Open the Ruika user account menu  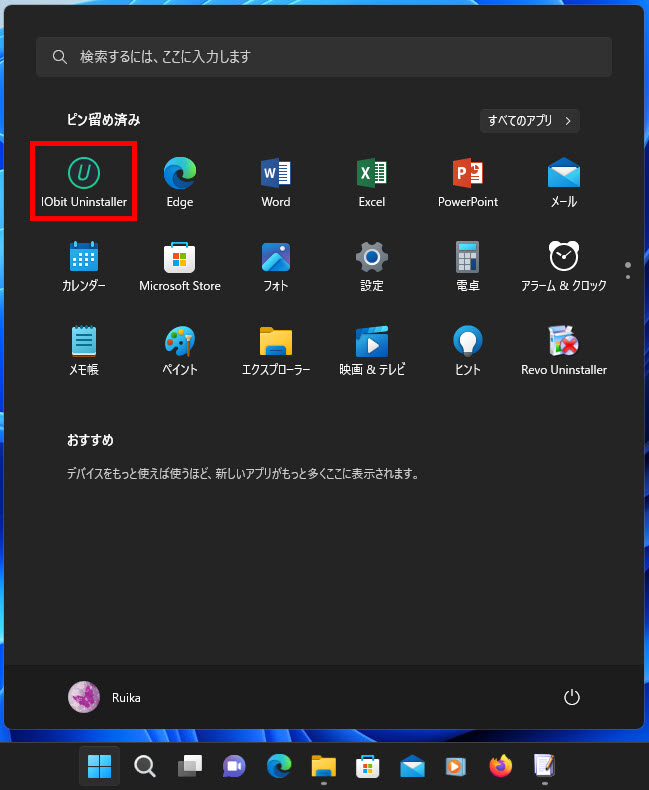coord(105,697)
